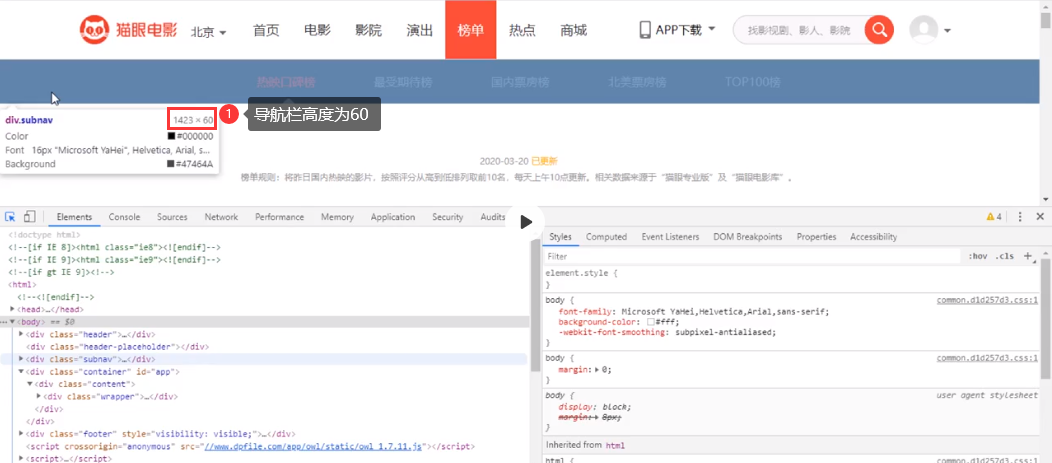Click the 热映口碑榜 subnav link

[x=285, y=83]
